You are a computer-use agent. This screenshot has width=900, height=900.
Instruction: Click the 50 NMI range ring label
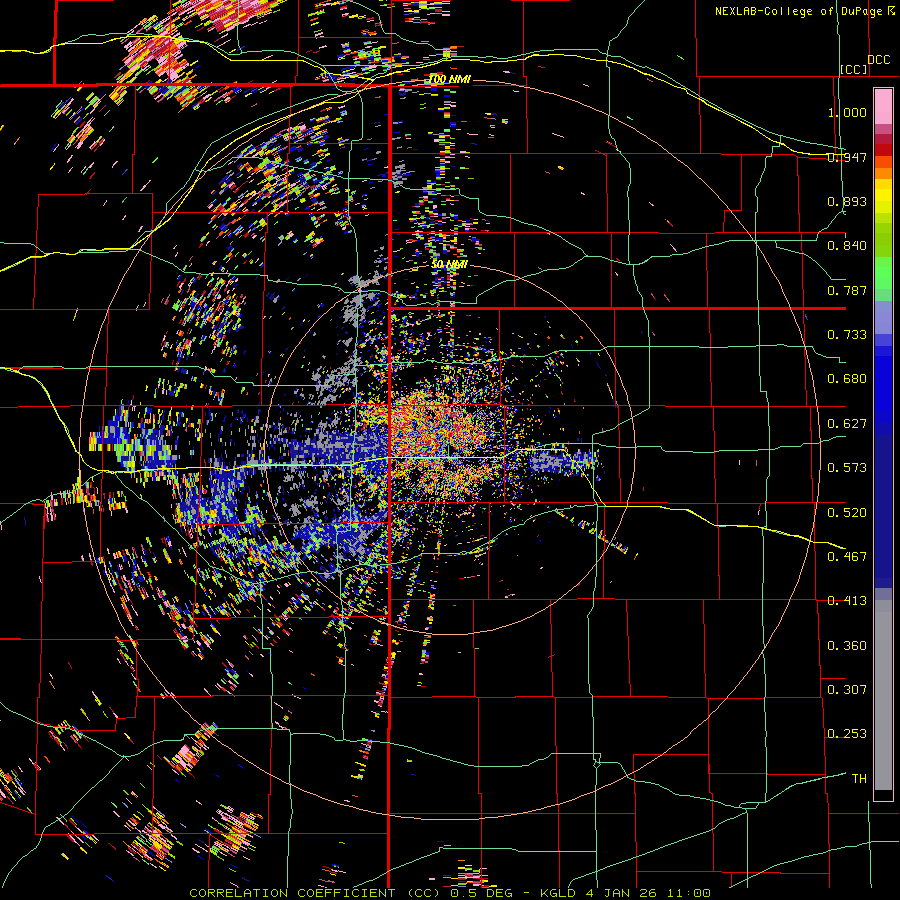(449, 265)
